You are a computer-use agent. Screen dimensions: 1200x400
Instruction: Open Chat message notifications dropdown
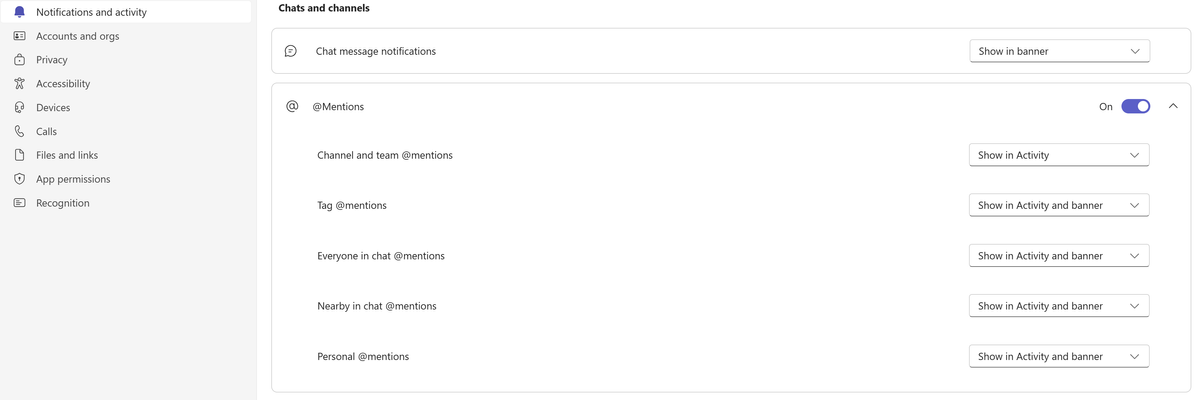1059,51
